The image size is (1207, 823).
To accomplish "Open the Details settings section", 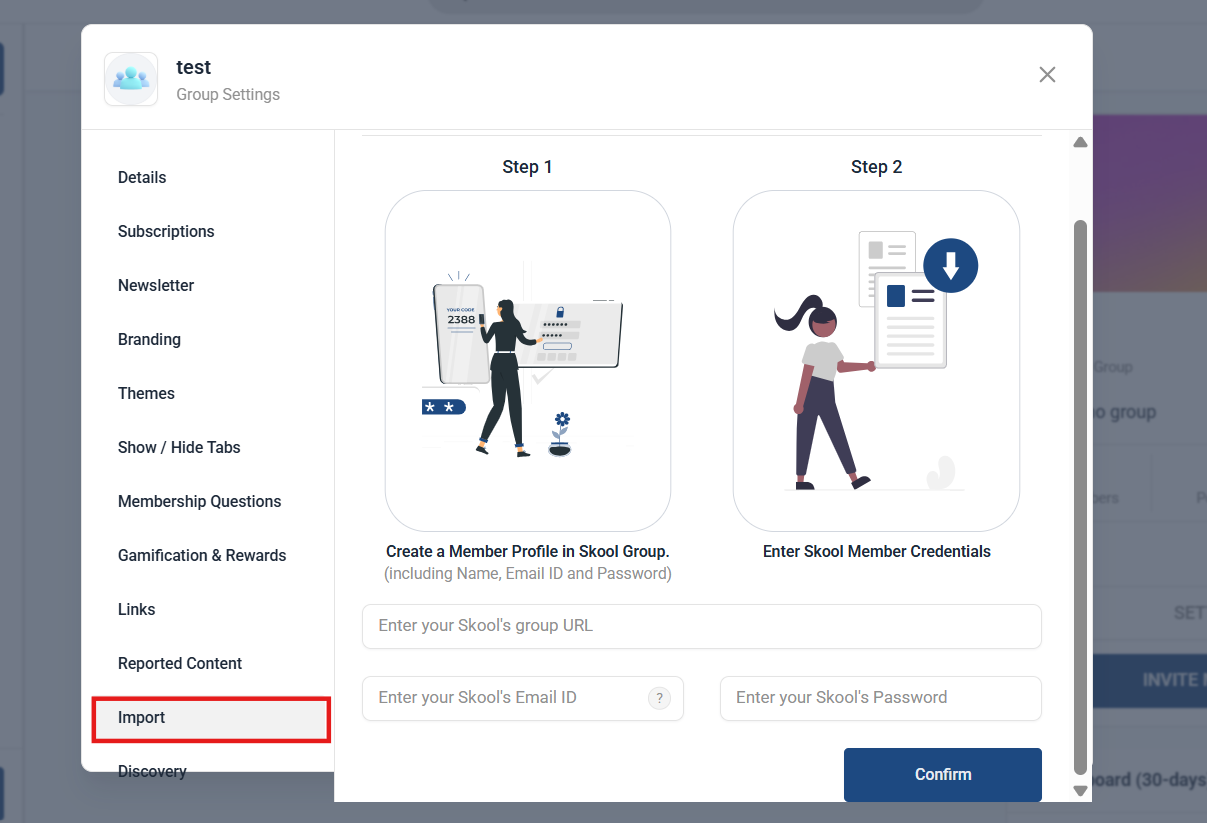I will click(x=142, y=177).
